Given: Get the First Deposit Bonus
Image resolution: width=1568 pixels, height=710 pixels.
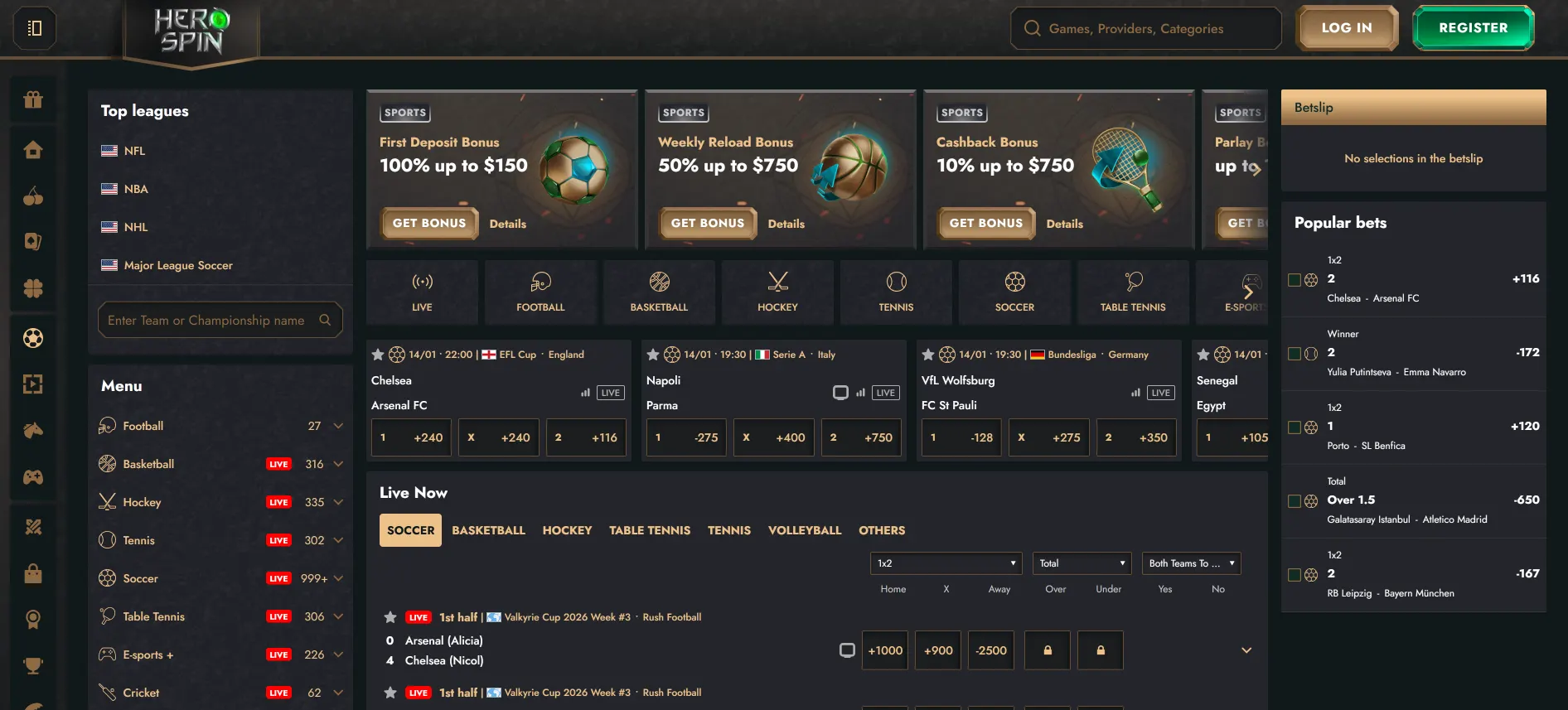Looking at the screenshot, I should tap(429, 224).
